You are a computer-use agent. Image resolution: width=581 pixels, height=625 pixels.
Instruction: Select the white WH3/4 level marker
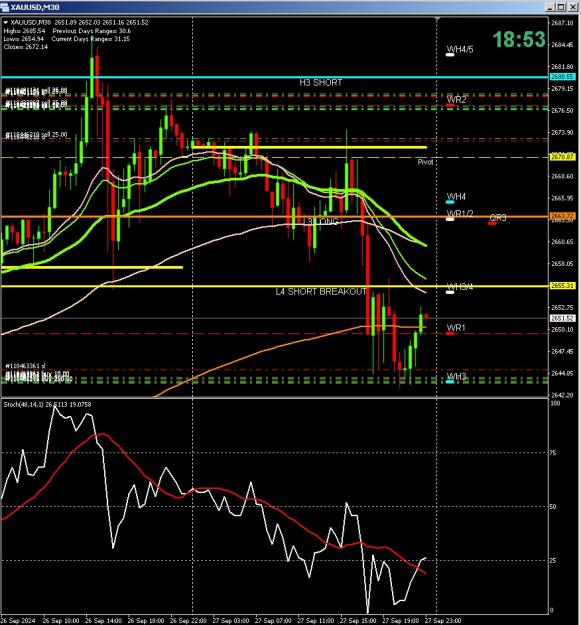[x=450, y=292]
